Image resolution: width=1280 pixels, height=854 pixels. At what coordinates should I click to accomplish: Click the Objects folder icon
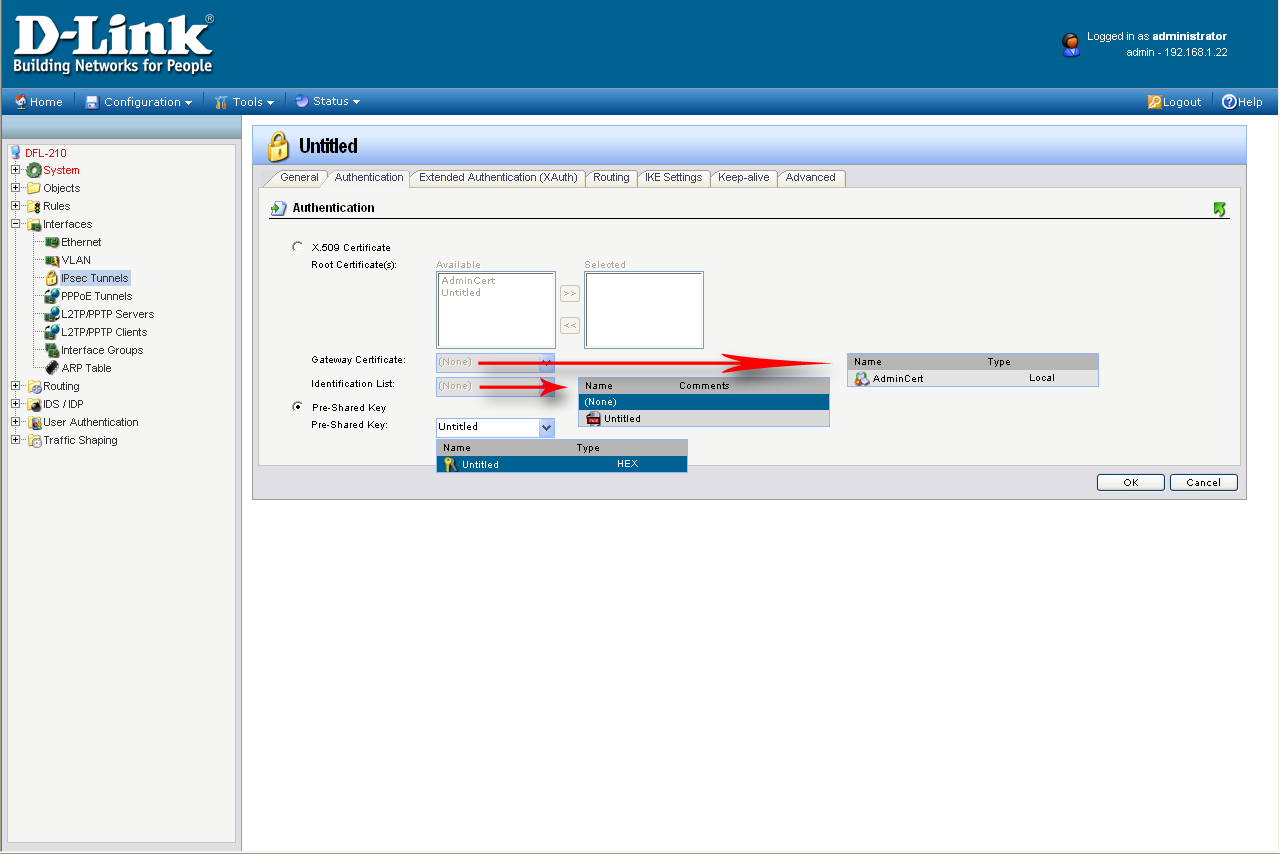(x=34, y=188)
